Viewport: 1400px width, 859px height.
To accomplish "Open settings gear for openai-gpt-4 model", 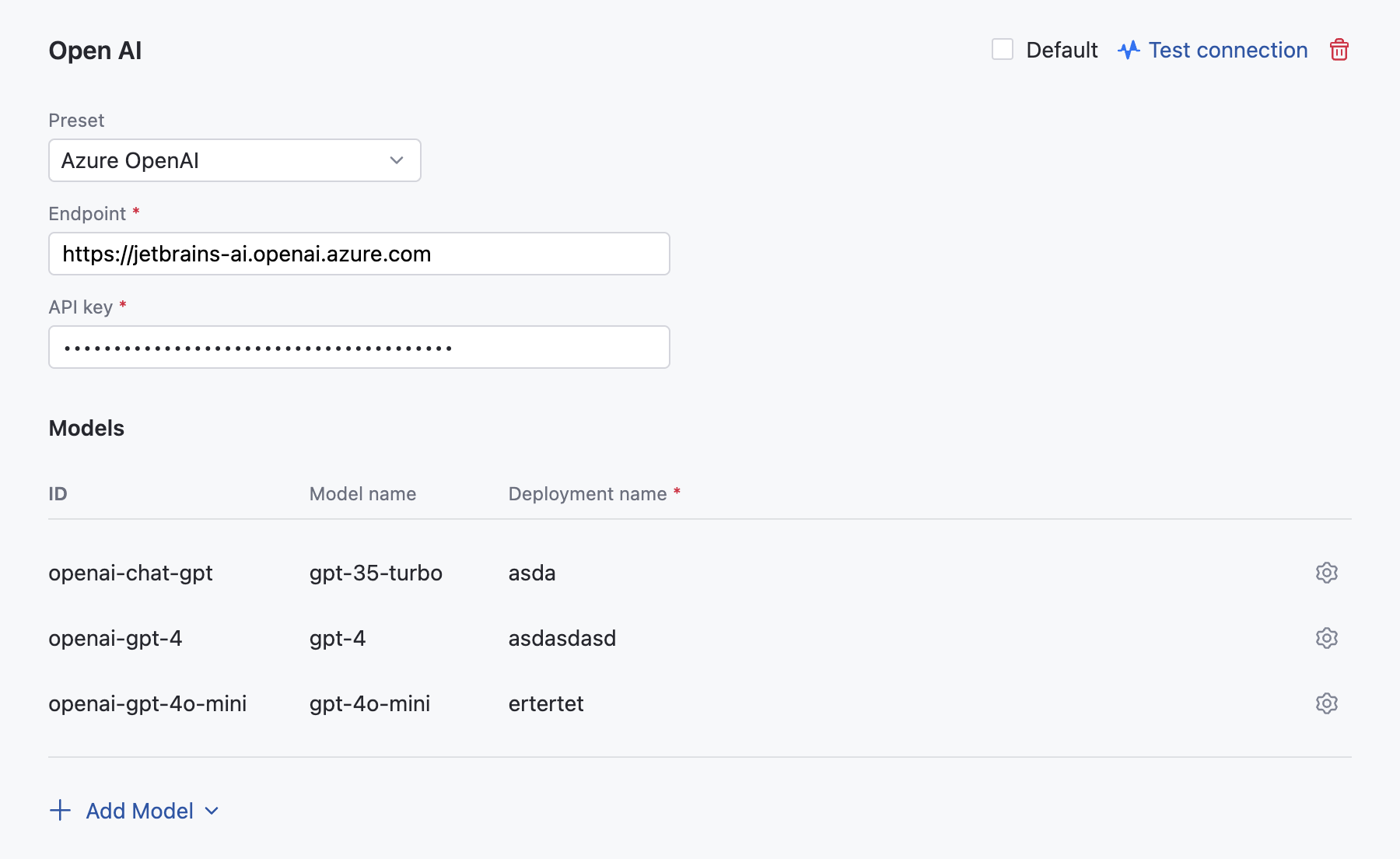I will click(x=1326, y=638).
